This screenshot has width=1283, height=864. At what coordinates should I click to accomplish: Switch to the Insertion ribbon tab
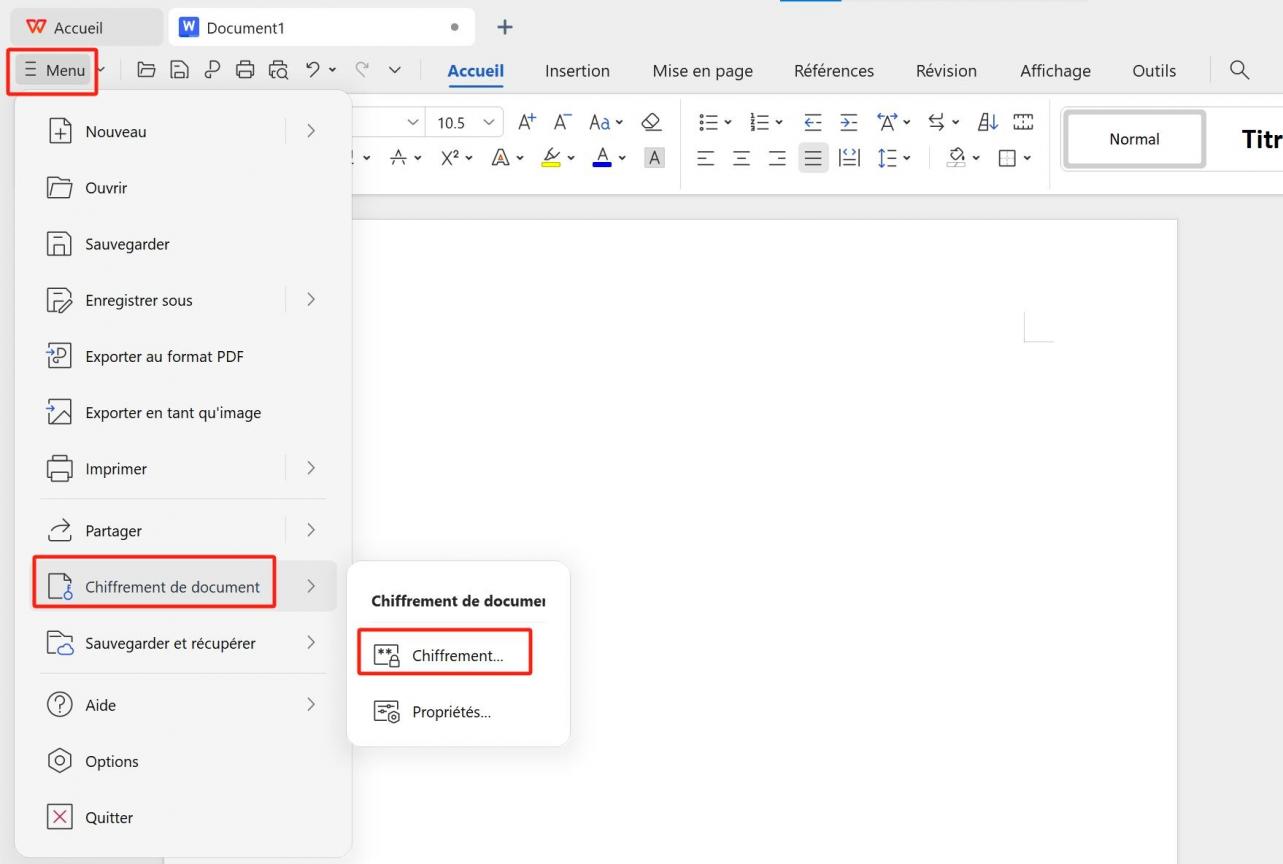click(x=577, y=70)
